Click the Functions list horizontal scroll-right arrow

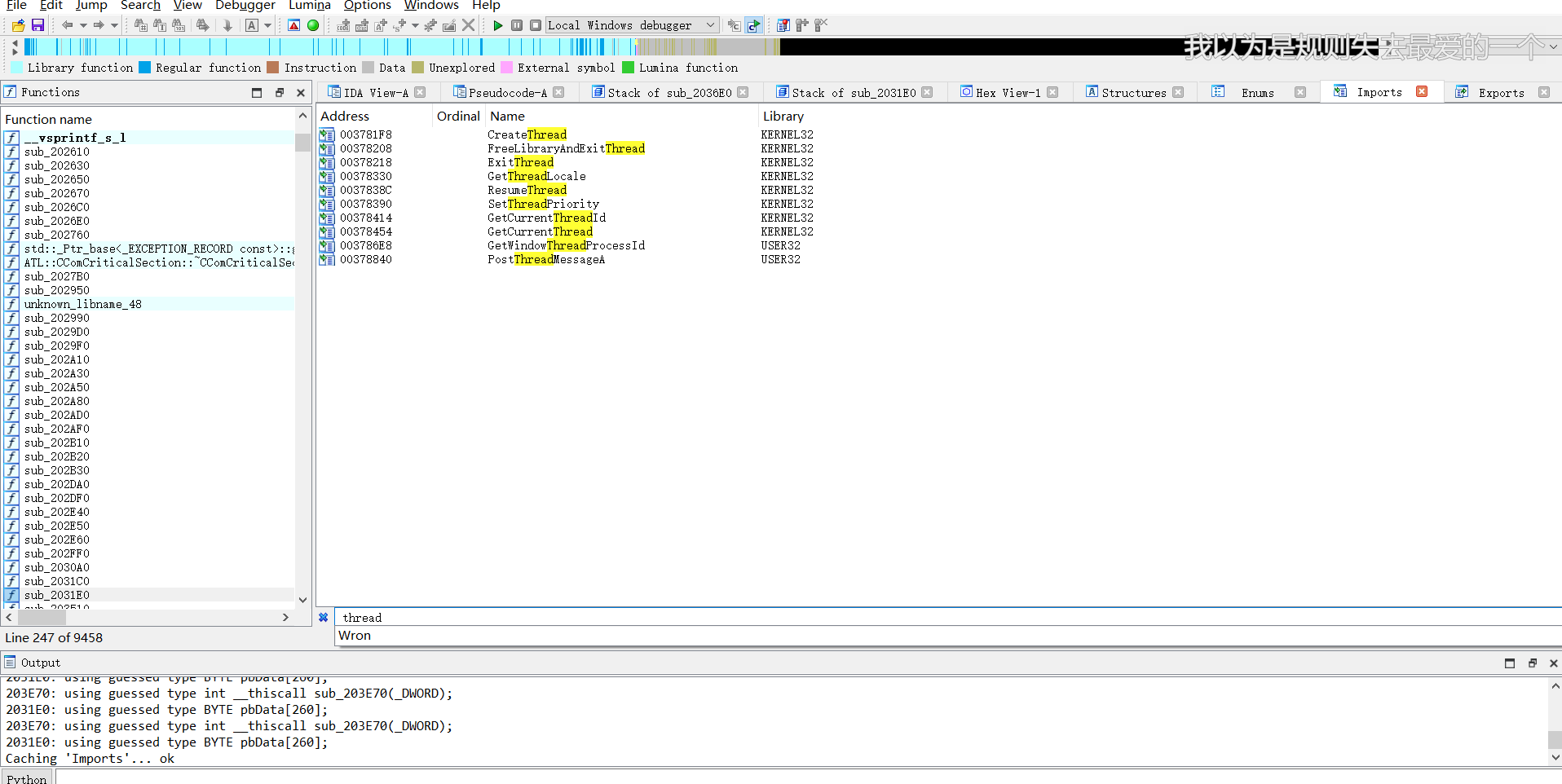click(x=285, y=618)
